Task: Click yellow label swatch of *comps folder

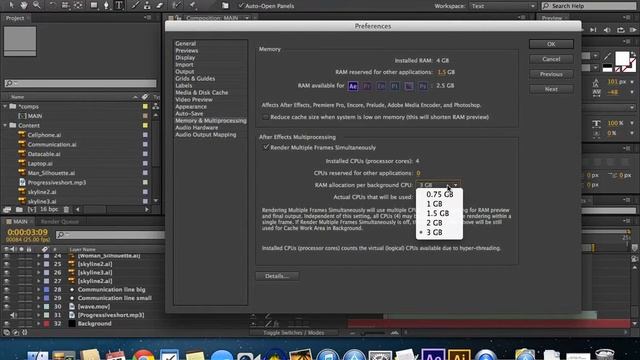Action: pyautogui.click(x=145, y=106)
